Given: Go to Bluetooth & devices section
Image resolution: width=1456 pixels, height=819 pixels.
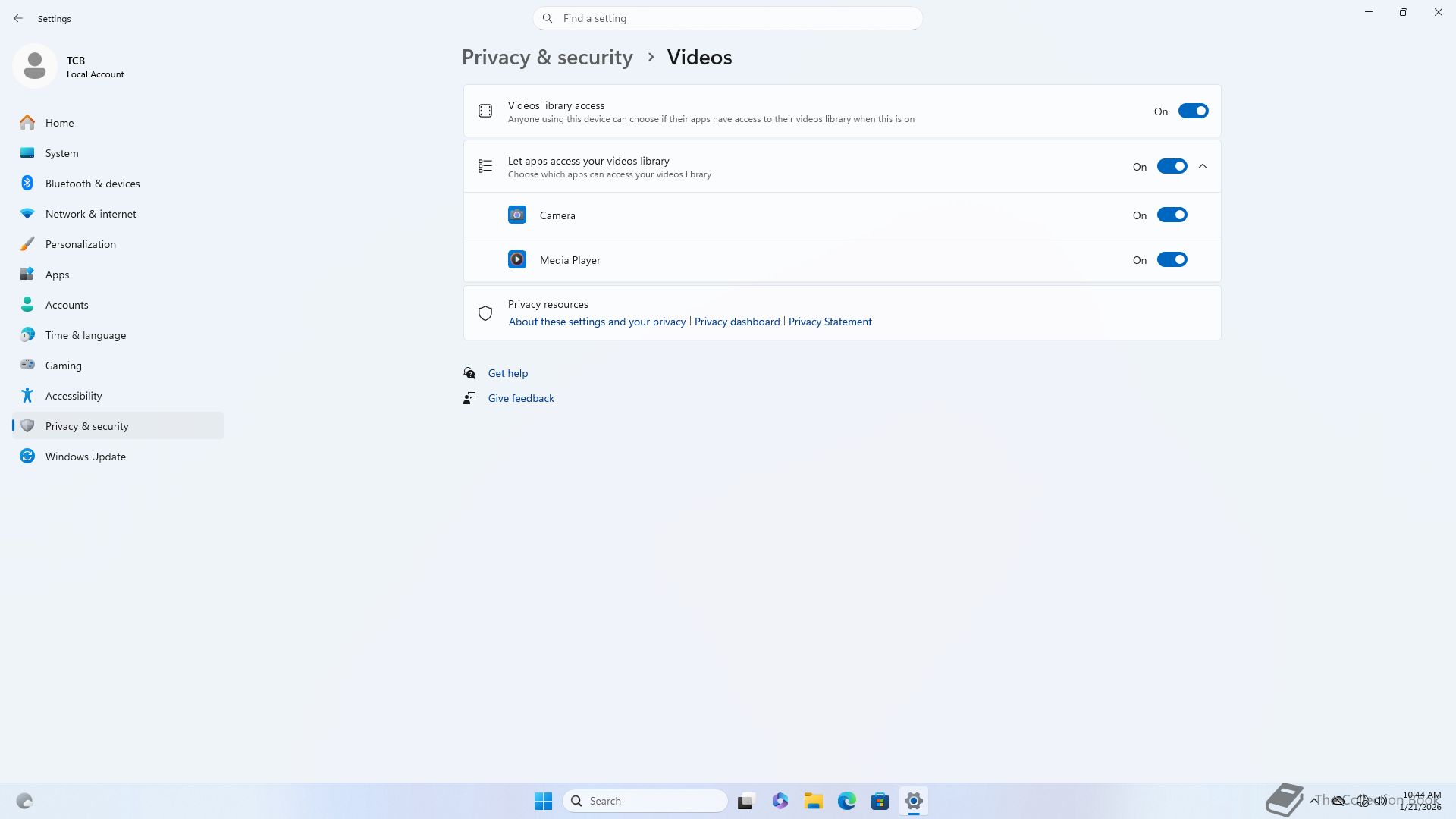Looking at the screenshot, I should coord(93,184).
